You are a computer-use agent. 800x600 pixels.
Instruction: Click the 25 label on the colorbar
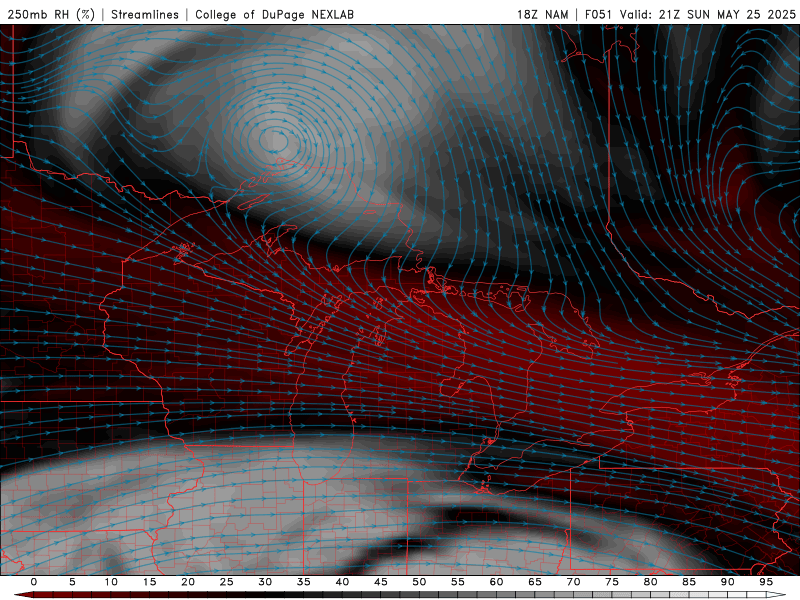[x=227, y=582]
